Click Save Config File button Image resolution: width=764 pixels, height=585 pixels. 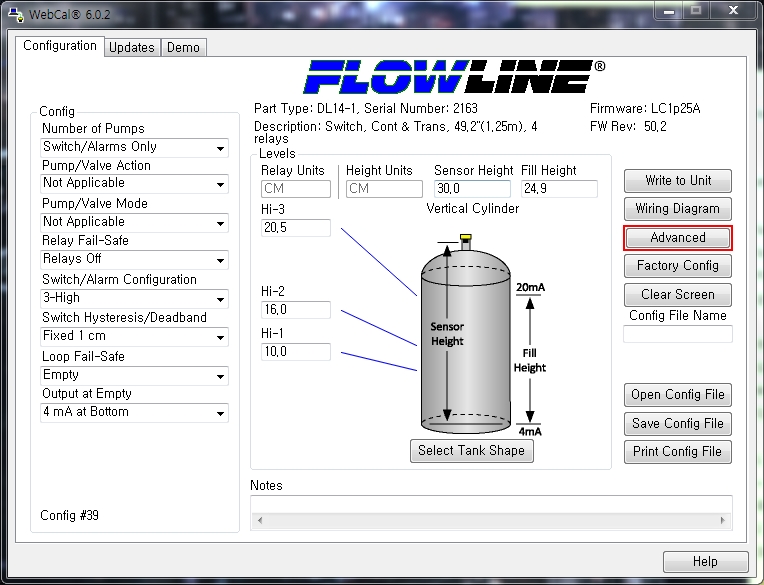[677, 423]
